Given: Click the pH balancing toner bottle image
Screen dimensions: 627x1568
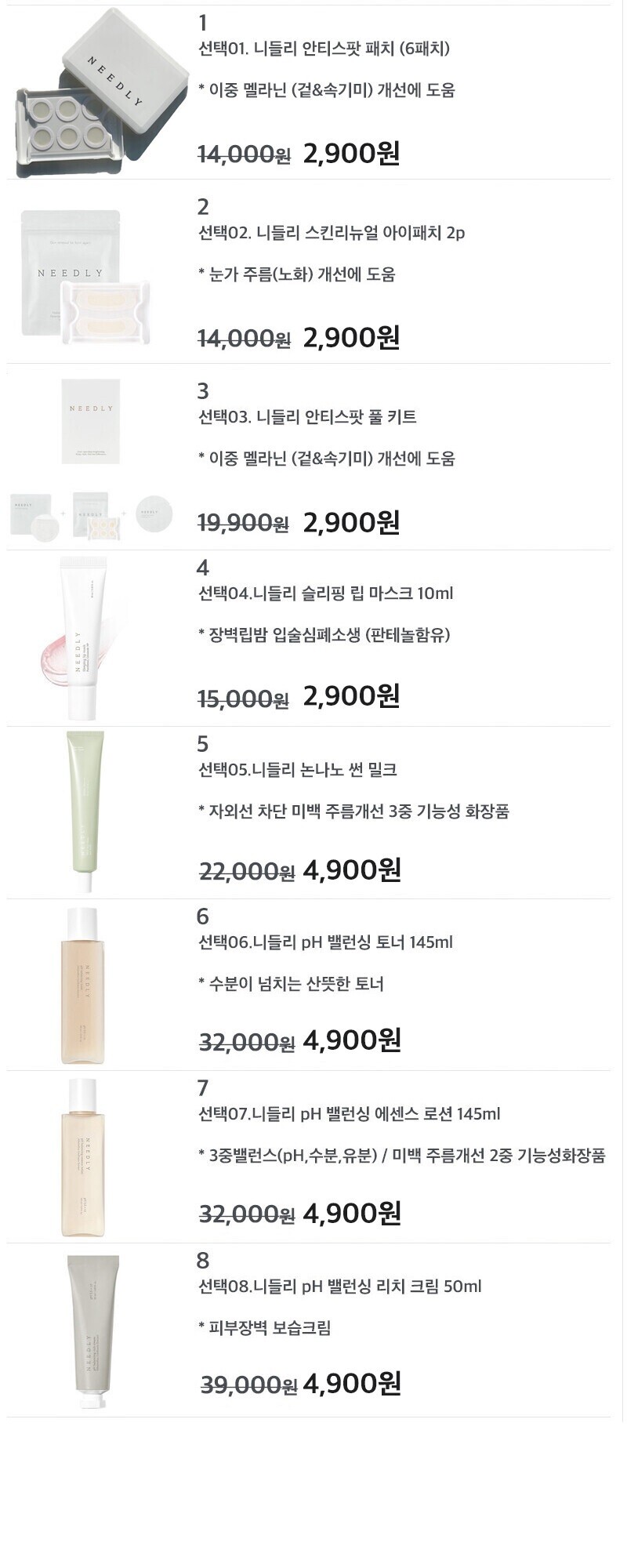Looking at the screenshot, I should 82,985.
